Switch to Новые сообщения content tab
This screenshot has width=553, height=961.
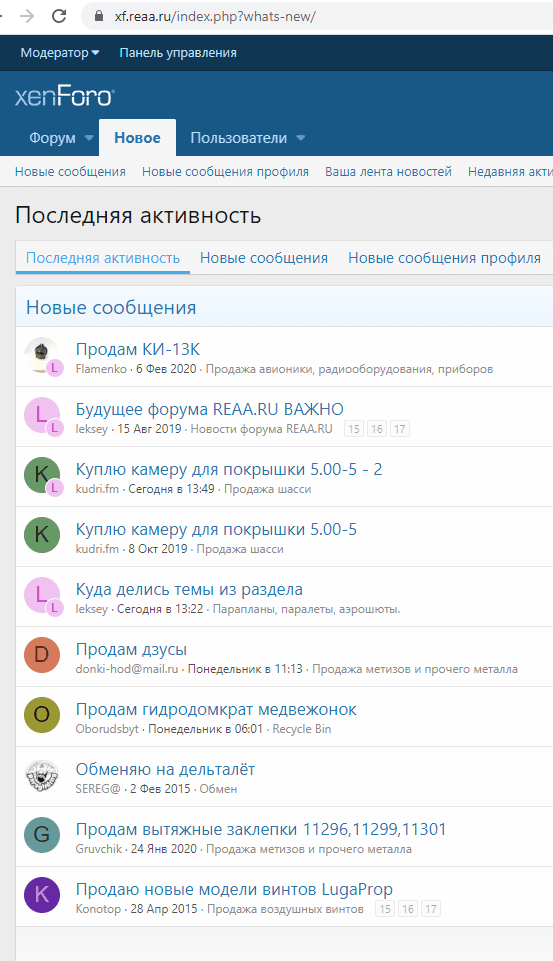264,258
